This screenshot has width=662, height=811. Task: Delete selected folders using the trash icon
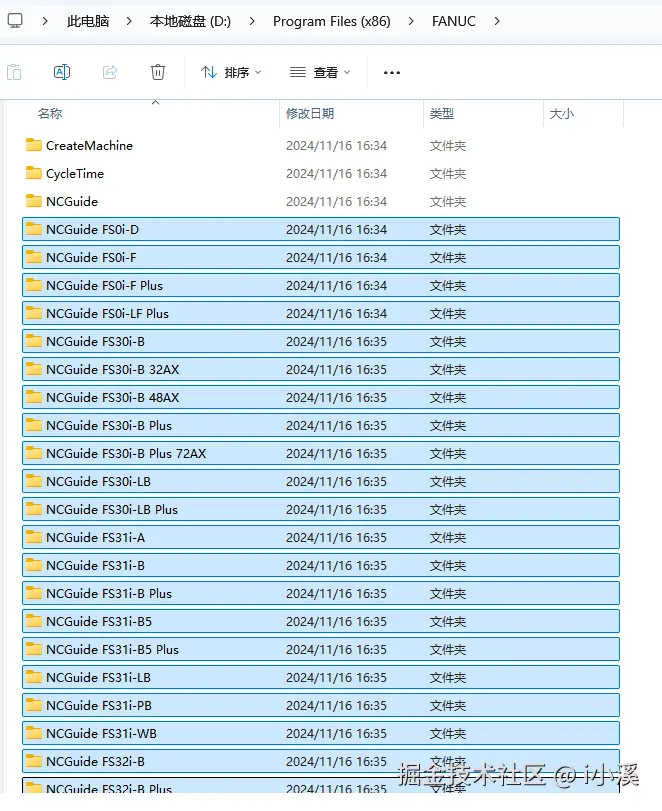click(x=158, y=72)
